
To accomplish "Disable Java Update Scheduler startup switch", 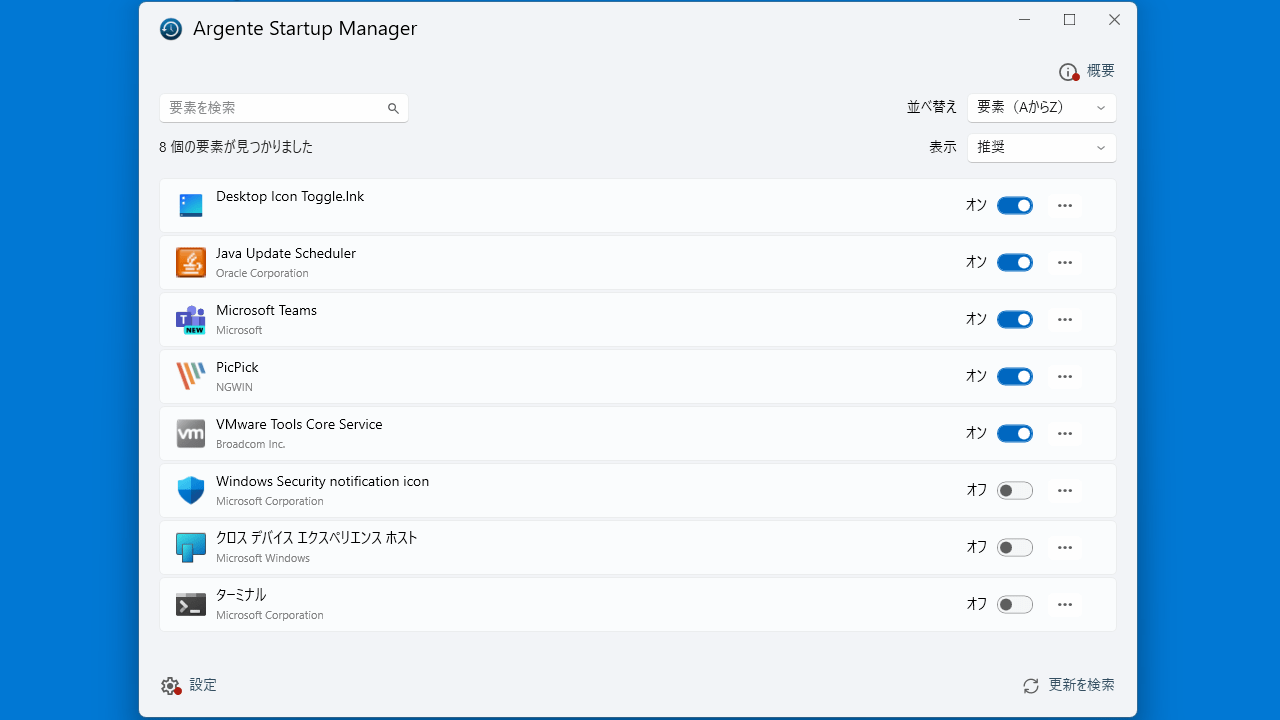I will (1015, 262).
